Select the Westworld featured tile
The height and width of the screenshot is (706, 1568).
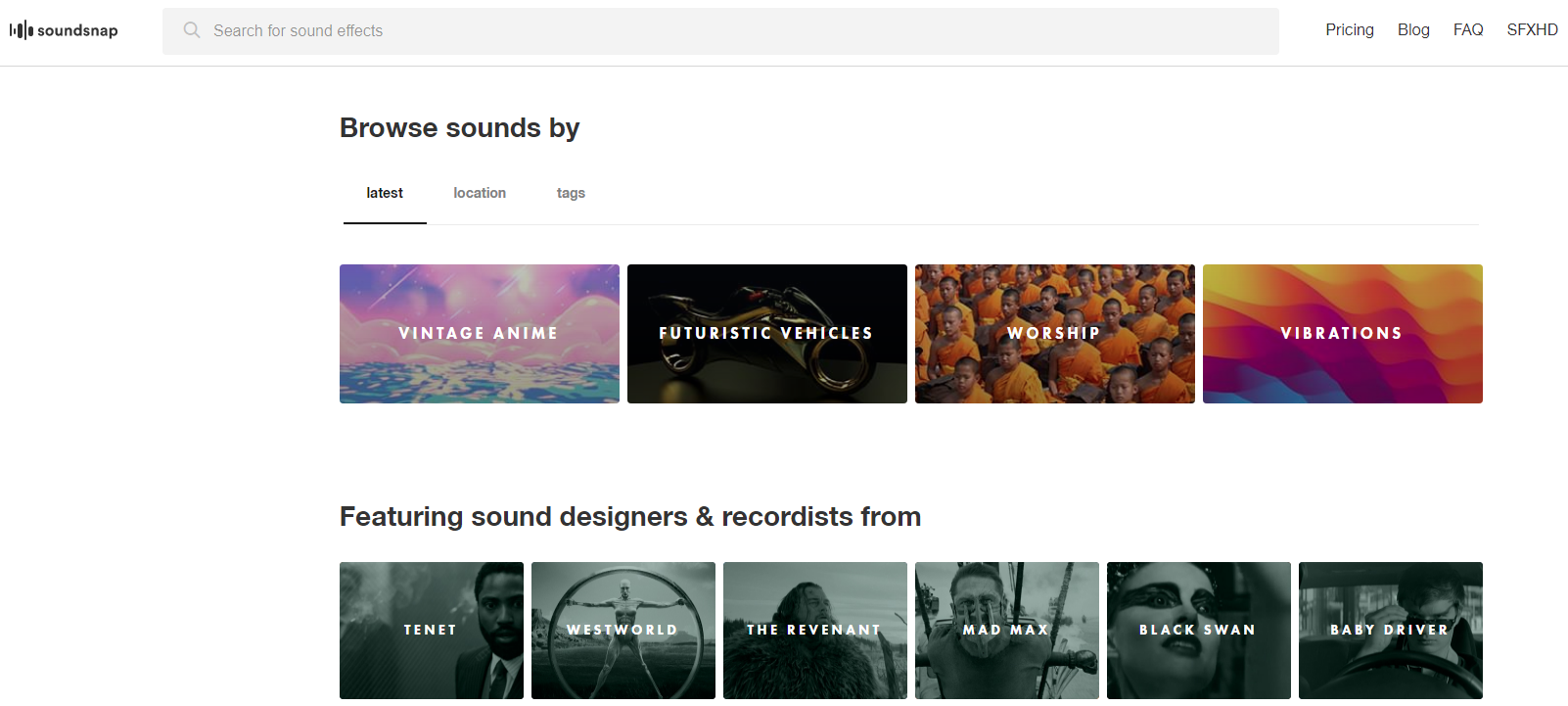tap(623, 630)
